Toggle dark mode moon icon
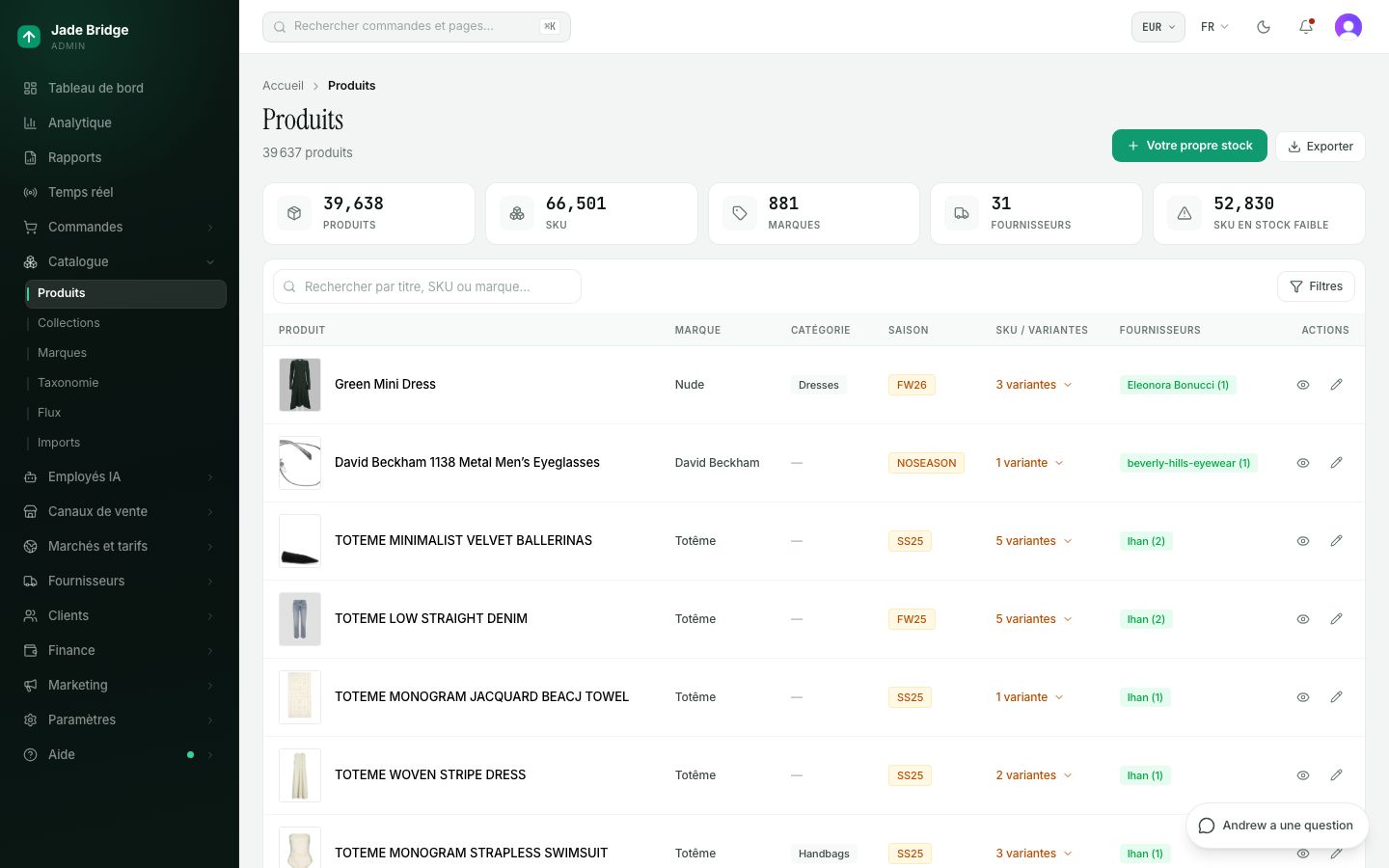The width and height of the screenshot is (1389, 868). [x=1264, y=27]
